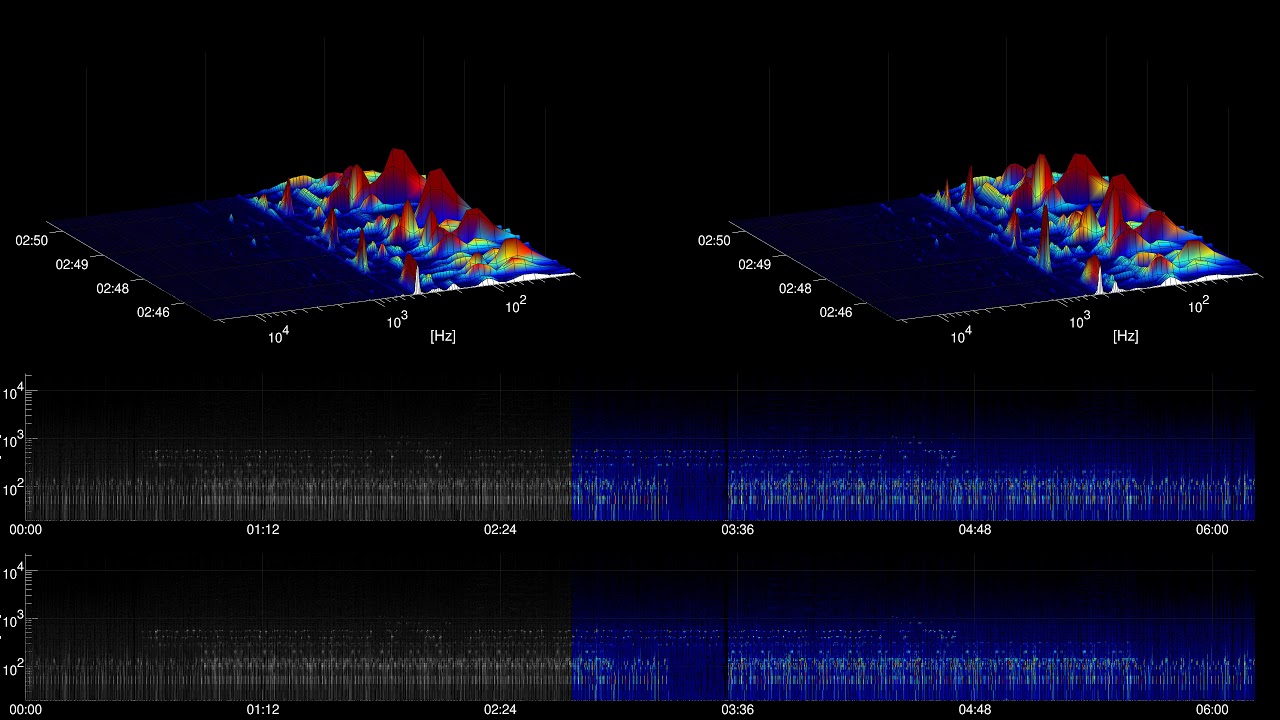Select the 10^2 frequency tick of upper spectrogram
The height and width of the screenshot is (720, 1280).
point(12,488)
